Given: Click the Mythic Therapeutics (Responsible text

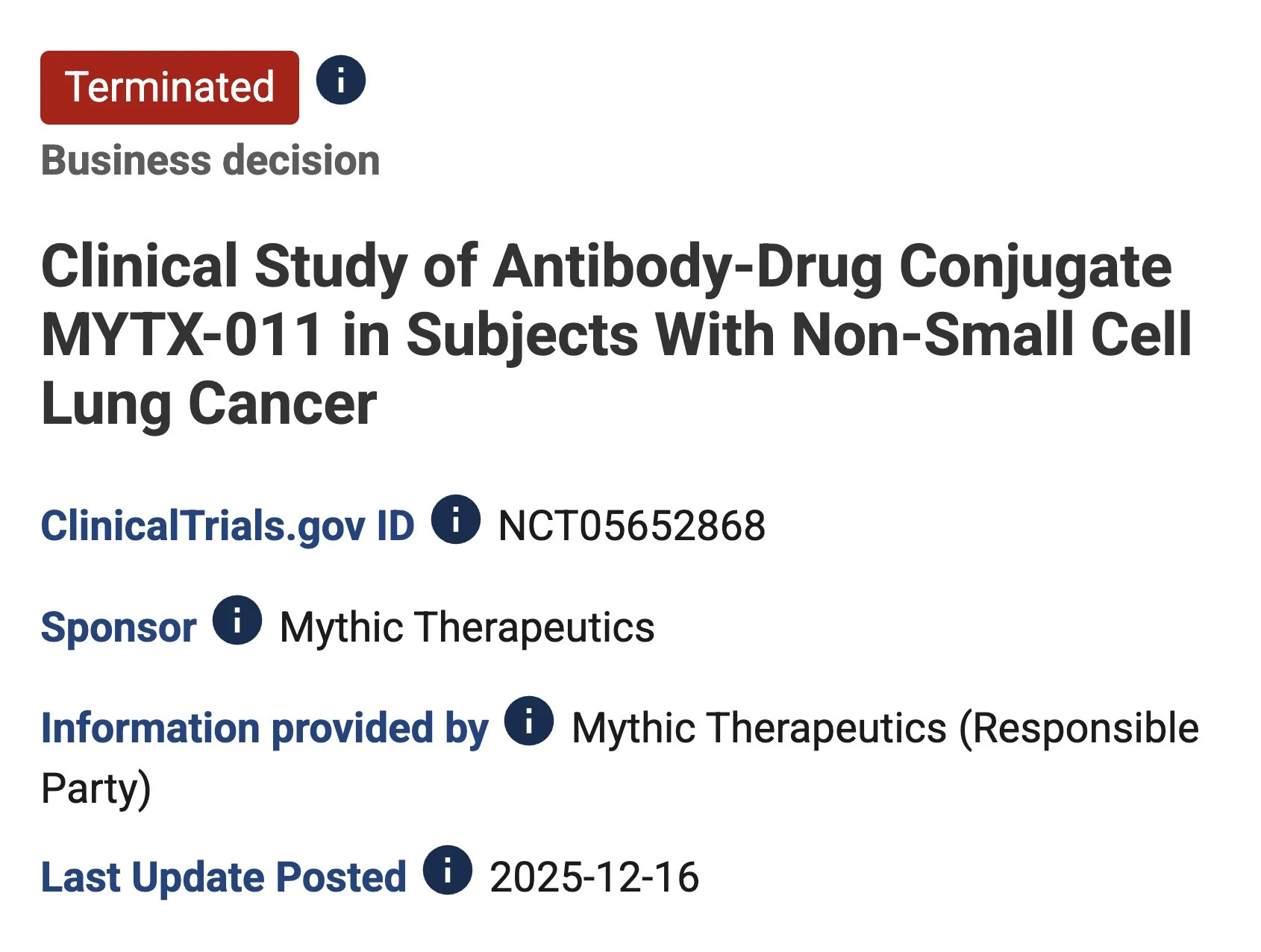Looking at the screenshot, I should [885, 727].
